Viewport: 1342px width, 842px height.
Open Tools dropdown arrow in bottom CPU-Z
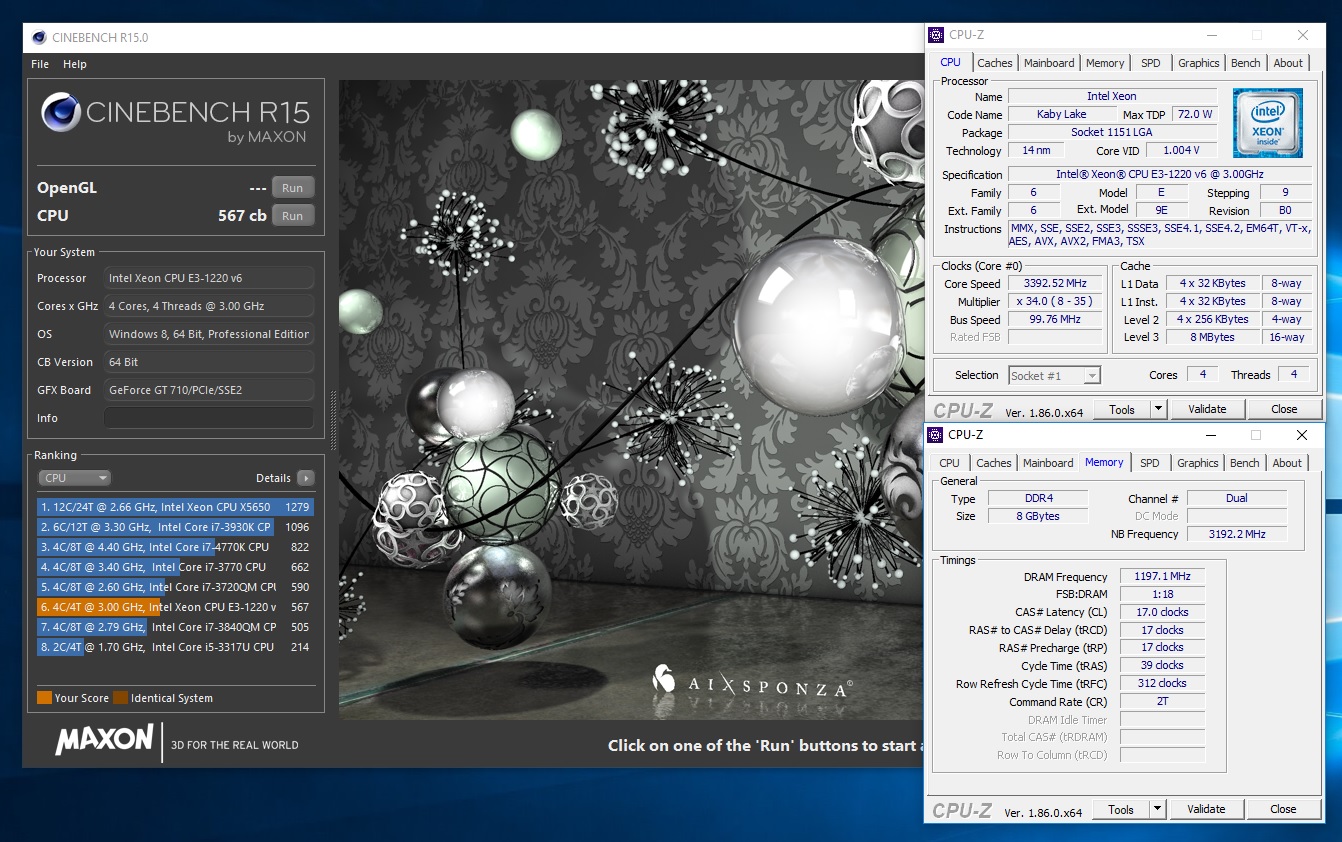tap(1158, 809)
